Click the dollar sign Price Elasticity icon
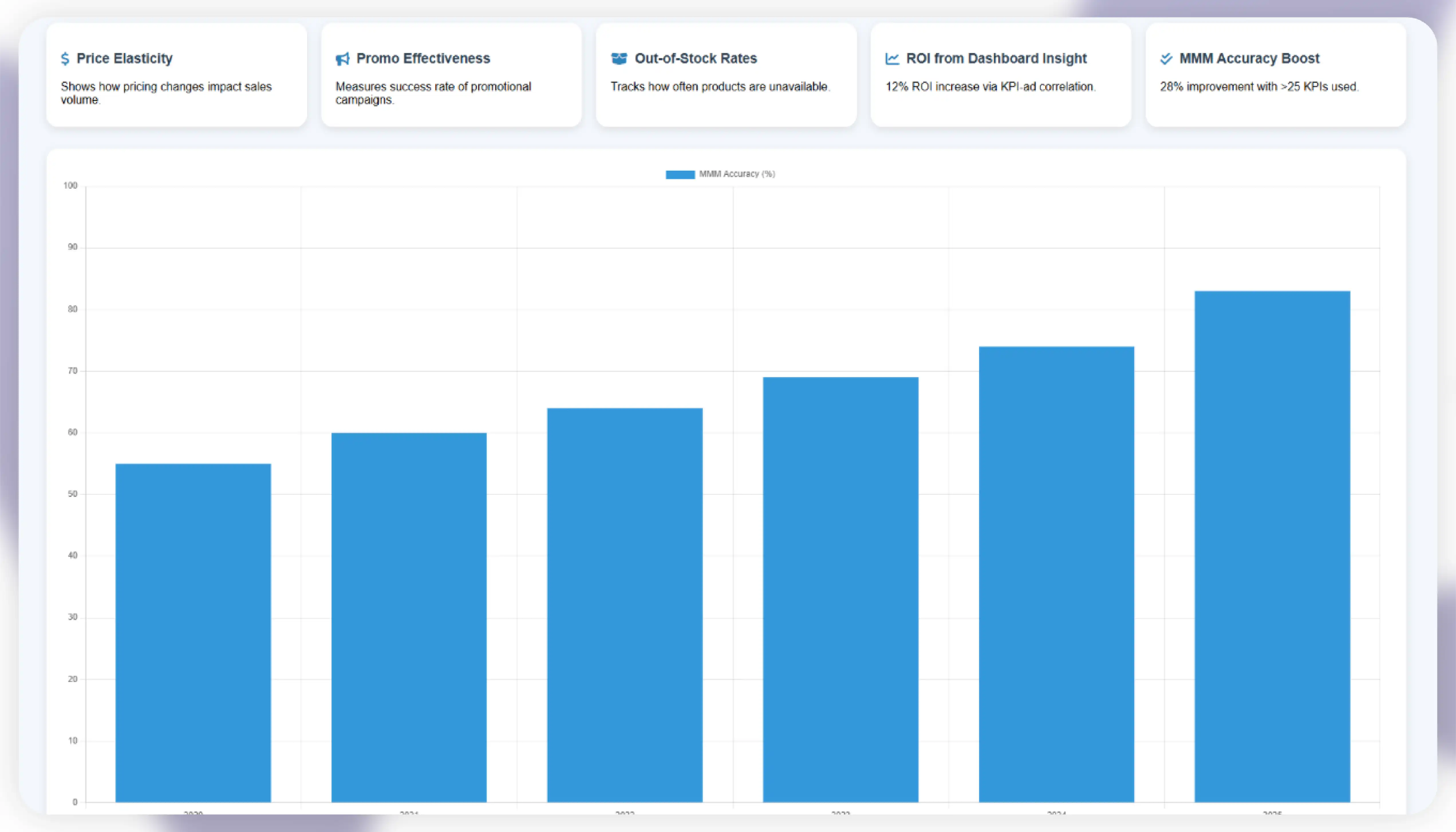The image size is (1456, 832). 65,59
